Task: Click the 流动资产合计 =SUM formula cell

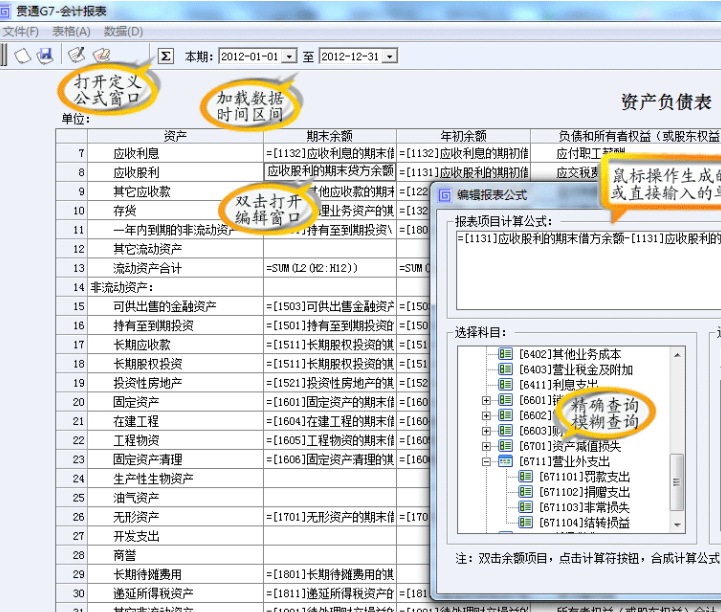Action: click(x=330, y=268)
